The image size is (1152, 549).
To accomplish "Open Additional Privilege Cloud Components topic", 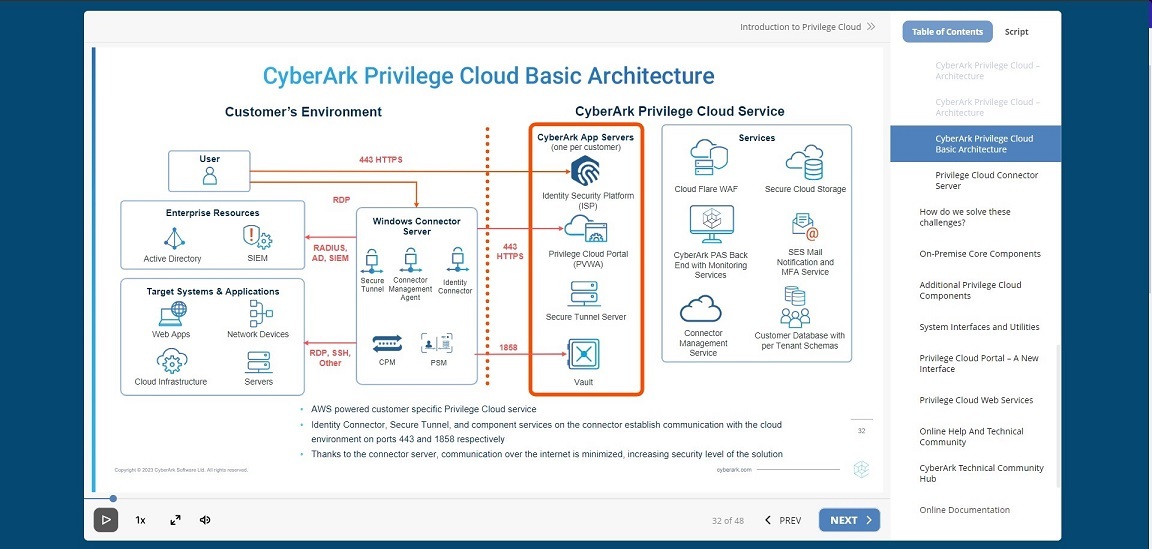I will point(970,290).
